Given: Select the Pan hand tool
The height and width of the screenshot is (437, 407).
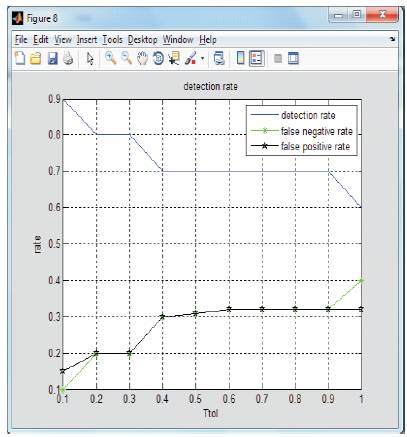Looking at the screenshot, I should pyautogui.click(x=143, y=58).
